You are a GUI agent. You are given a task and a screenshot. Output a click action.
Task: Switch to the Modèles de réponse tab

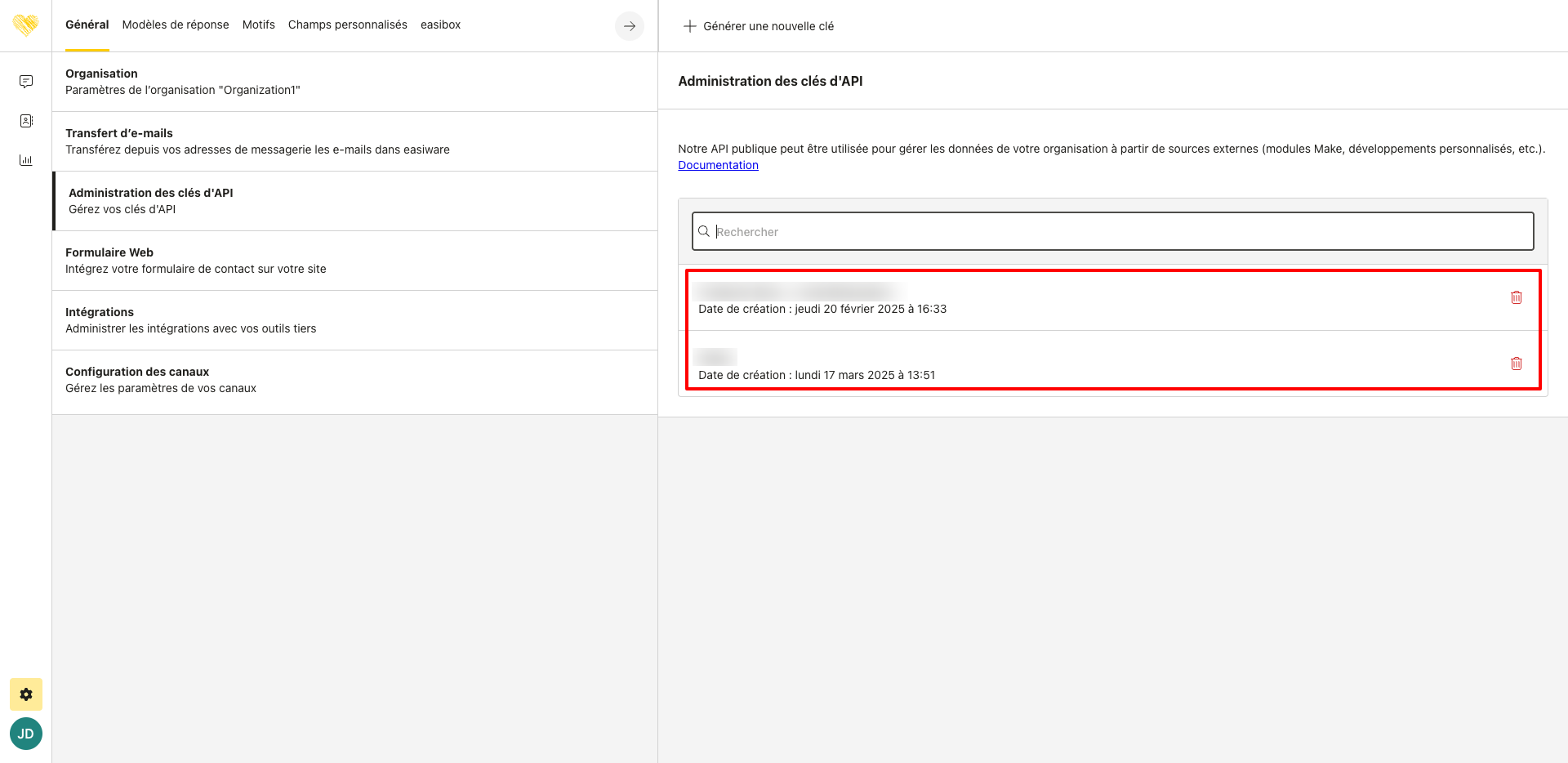pyautogui.click(x=176, y=25)
